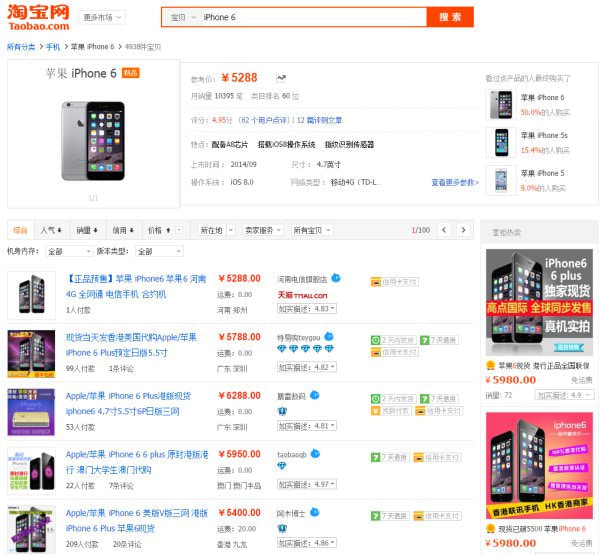
Task: Open the price trend chart icon
Action: tap(281, 78)
